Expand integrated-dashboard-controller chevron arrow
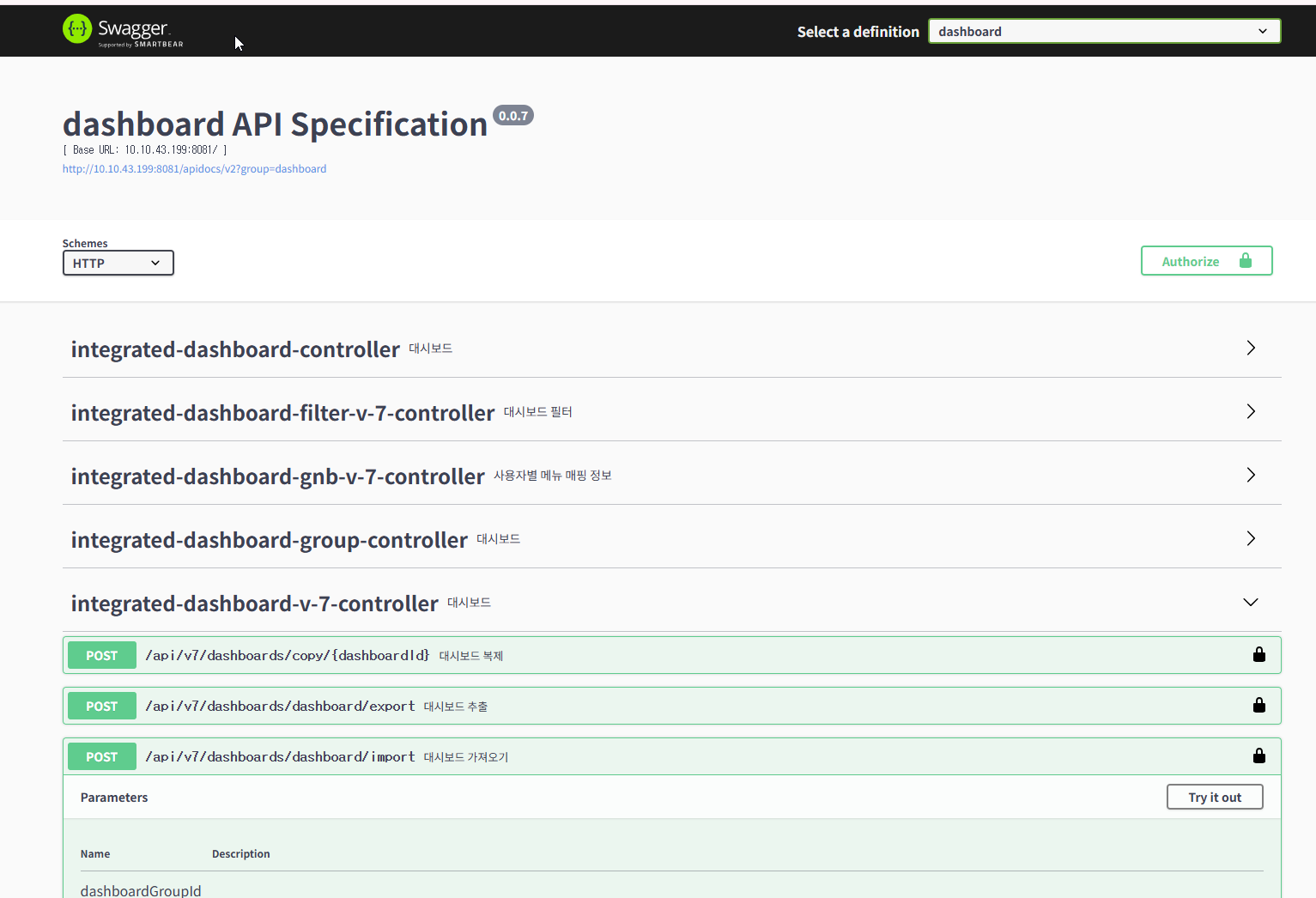The height and width of the screenshot is (898, 1316). coord(1250,349)
